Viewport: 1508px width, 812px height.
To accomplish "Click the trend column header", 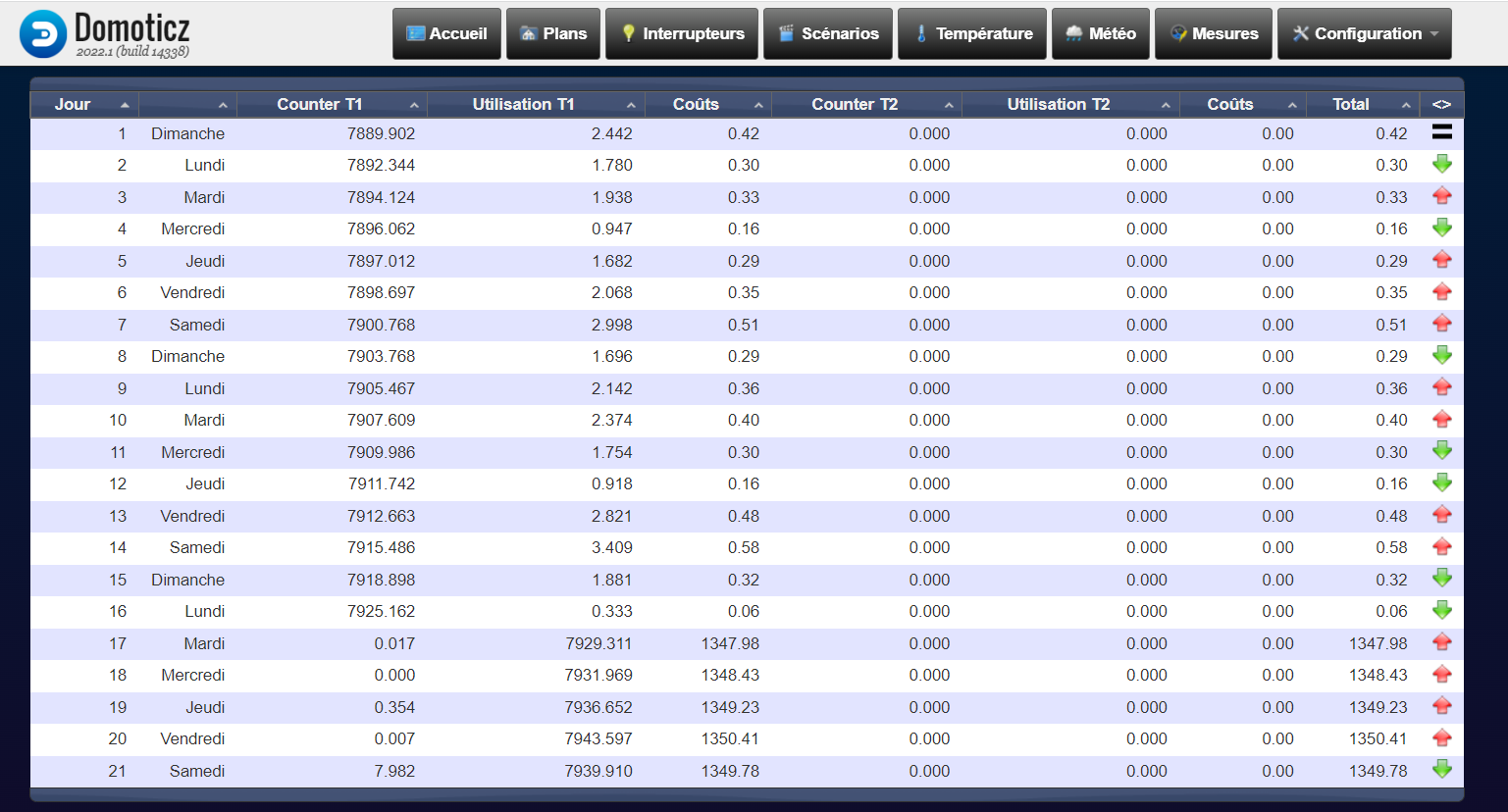I will click(x=1441, y=104).
